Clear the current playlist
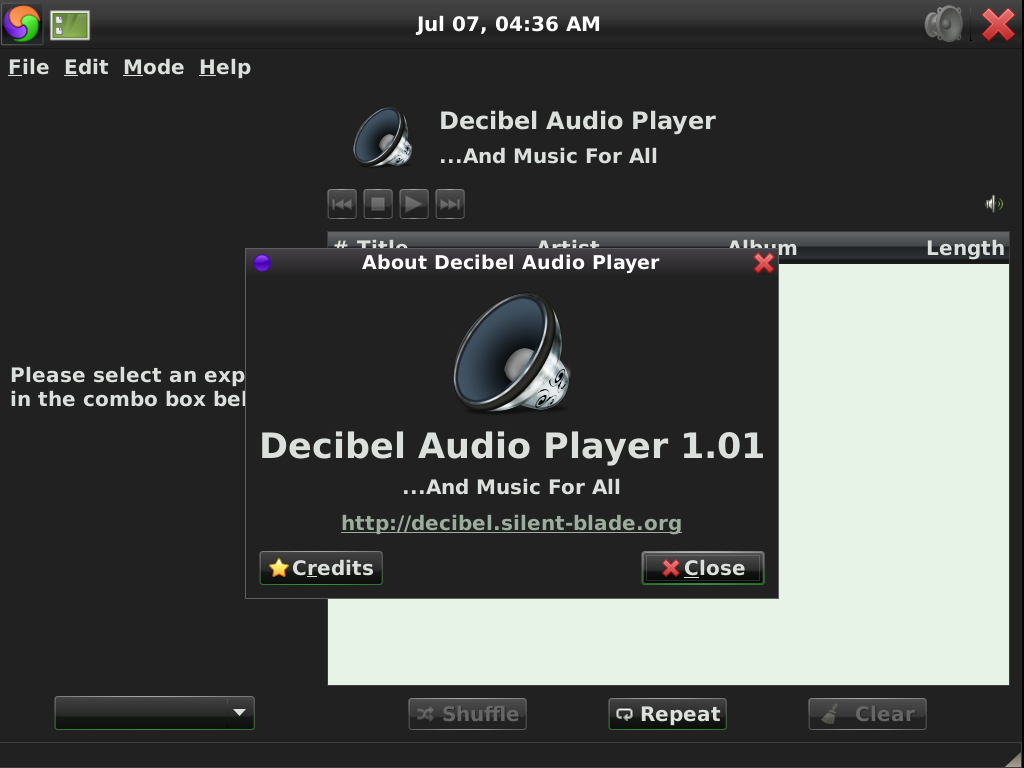The image size is (1024, 768). pos(866,713)
